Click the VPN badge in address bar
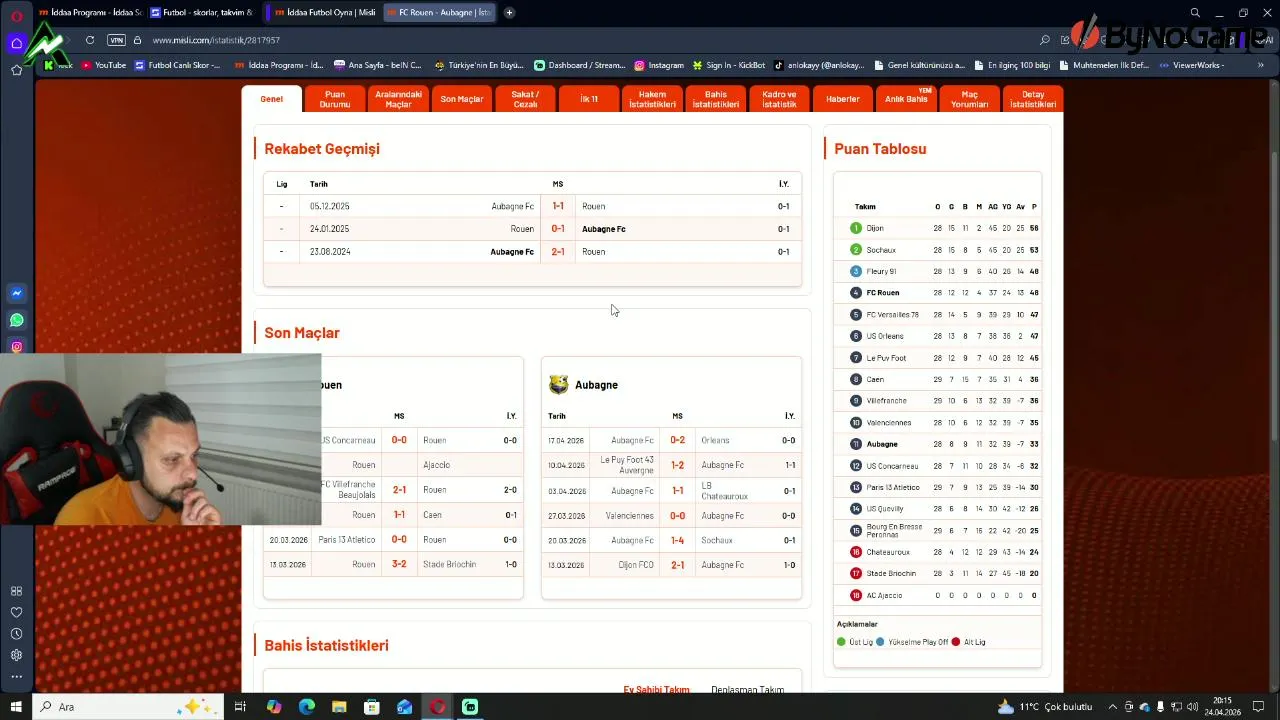Viewport: 1280px width, 720px height. [x=116, y=40]
